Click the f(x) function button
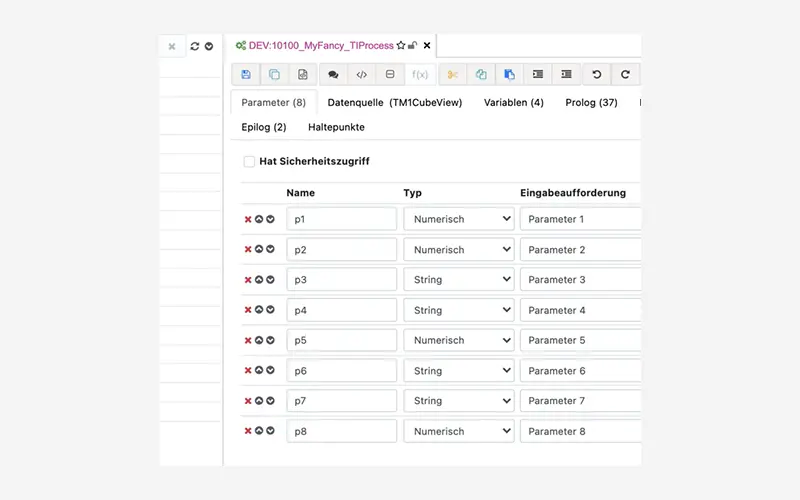Image resolution: width=800 pixels, height=500 pixels. pos(420,75)
